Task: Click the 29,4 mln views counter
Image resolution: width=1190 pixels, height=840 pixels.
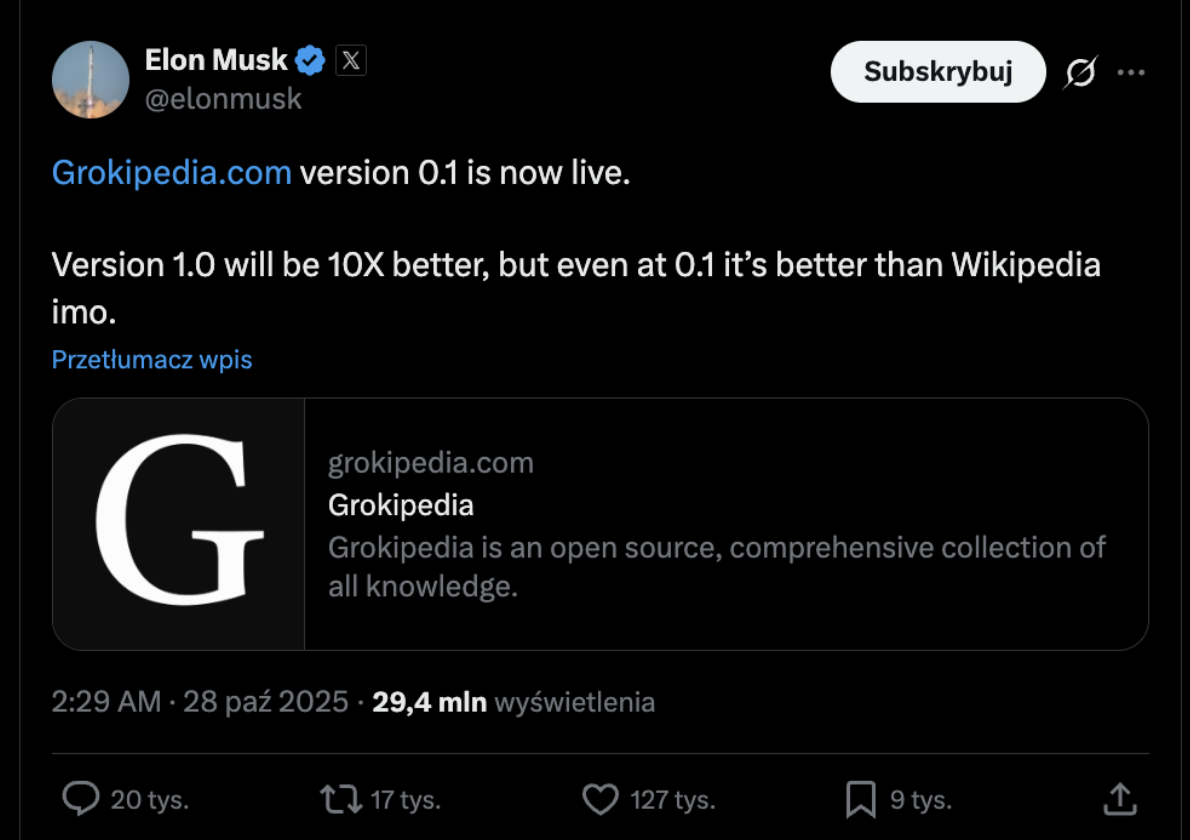Action: coord(432,701)
